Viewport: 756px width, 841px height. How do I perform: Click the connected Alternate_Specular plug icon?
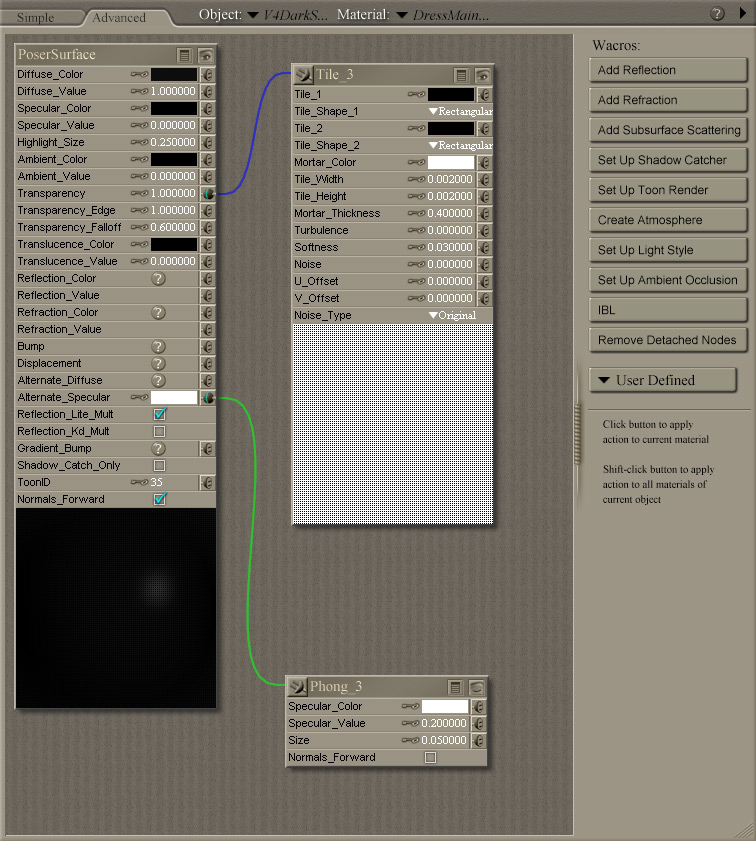tap(207, 397)
